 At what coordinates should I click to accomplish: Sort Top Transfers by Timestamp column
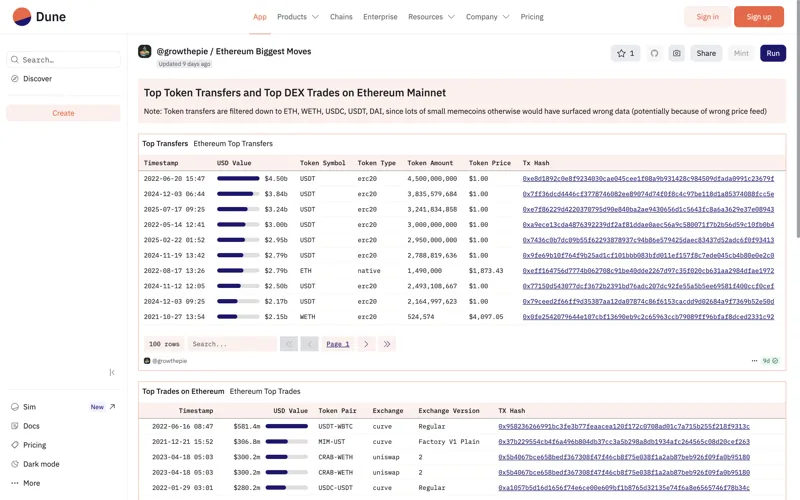(x=161, y=163)
